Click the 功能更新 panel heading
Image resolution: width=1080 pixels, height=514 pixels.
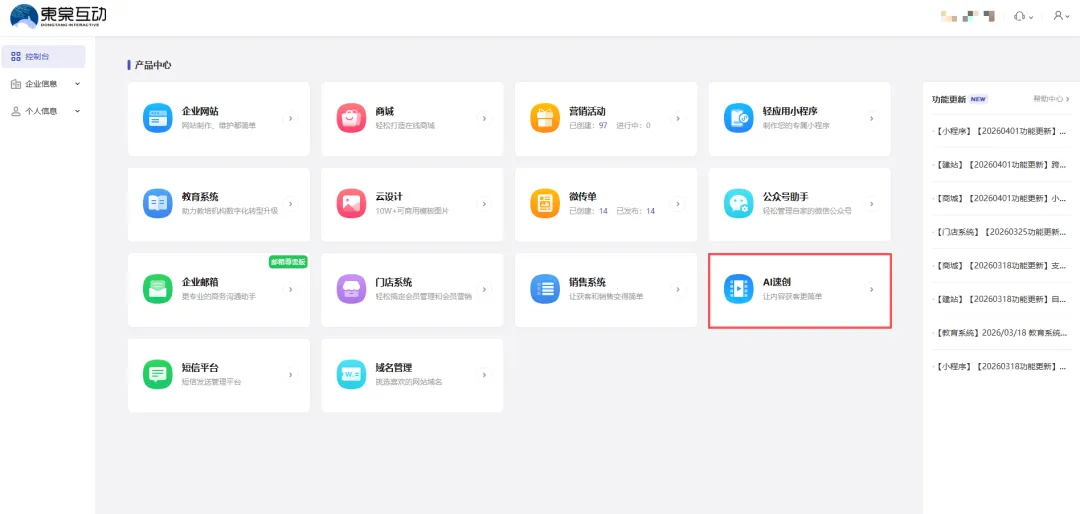point(948,99)
